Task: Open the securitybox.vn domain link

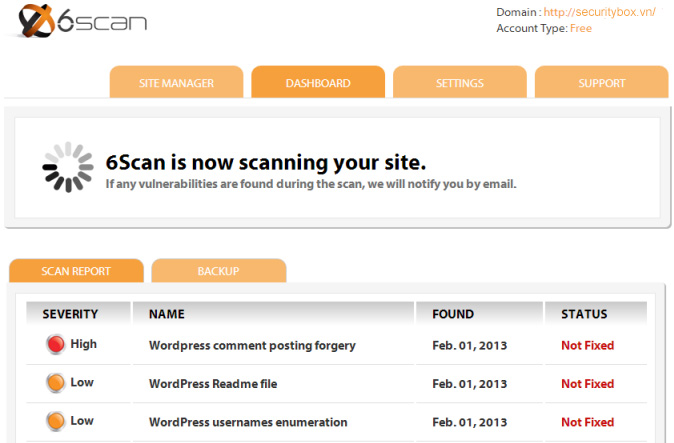Action: pos(600,12)
